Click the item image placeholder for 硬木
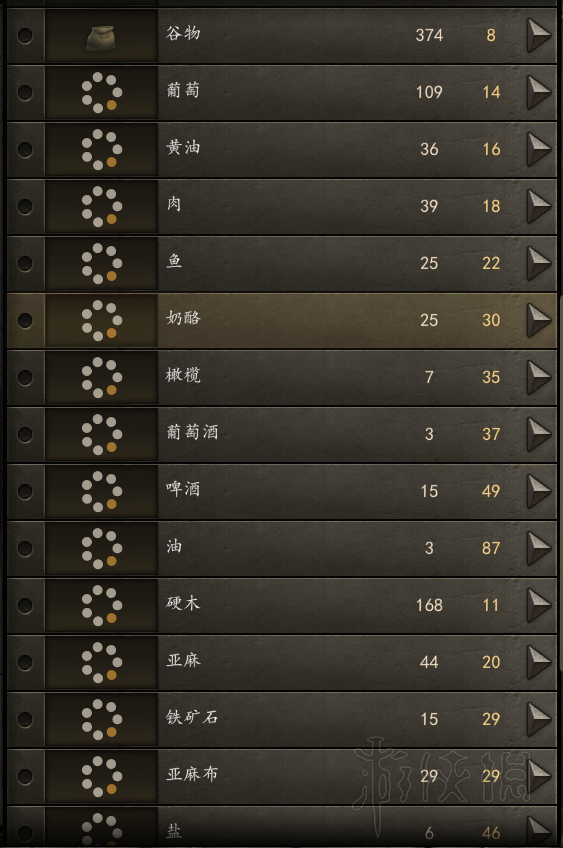 click(101, 605)
